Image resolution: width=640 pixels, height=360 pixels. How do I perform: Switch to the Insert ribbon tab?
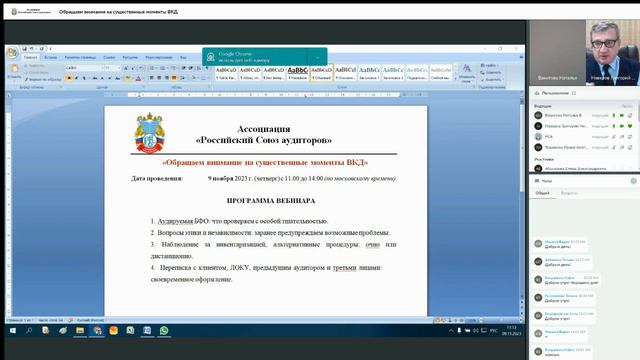51,58
